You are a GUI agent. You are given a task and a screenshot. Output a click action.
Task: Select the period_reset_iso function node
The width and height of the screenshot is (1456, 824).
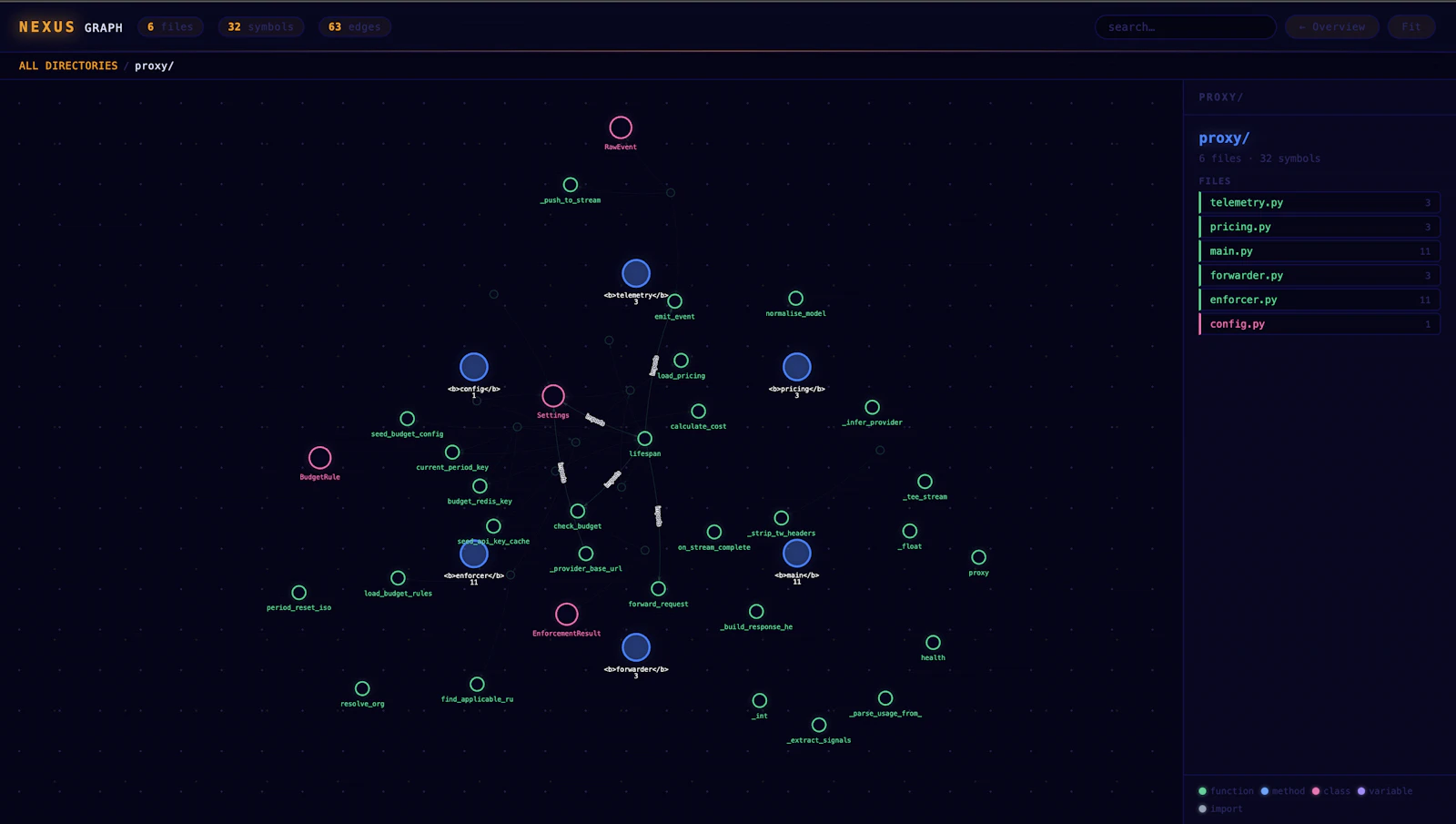(299, 593)
